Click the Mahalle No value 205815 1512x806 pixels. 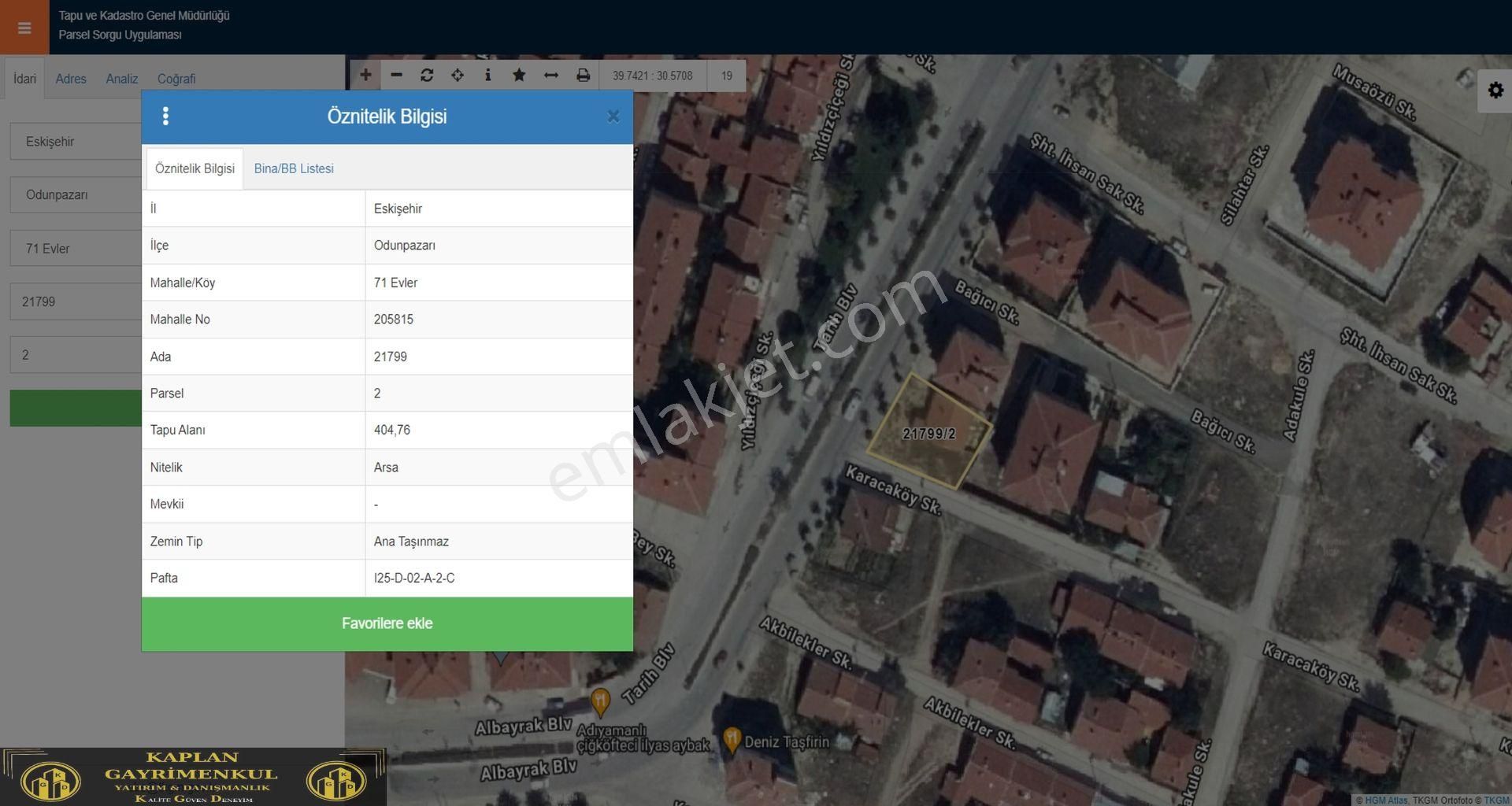click(x=394, y=319)
